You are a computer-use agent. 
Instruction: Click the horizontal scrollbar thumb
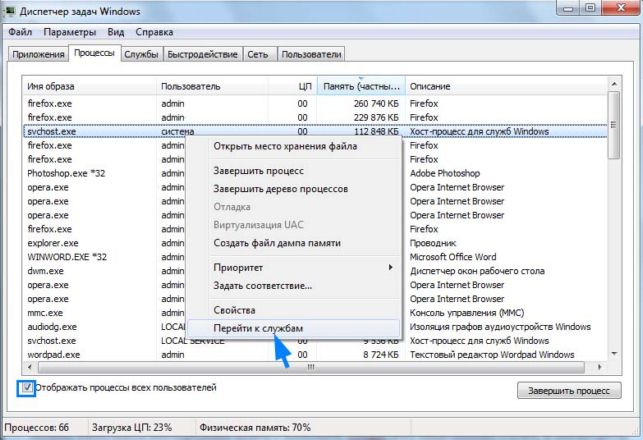tap(311, 367)
